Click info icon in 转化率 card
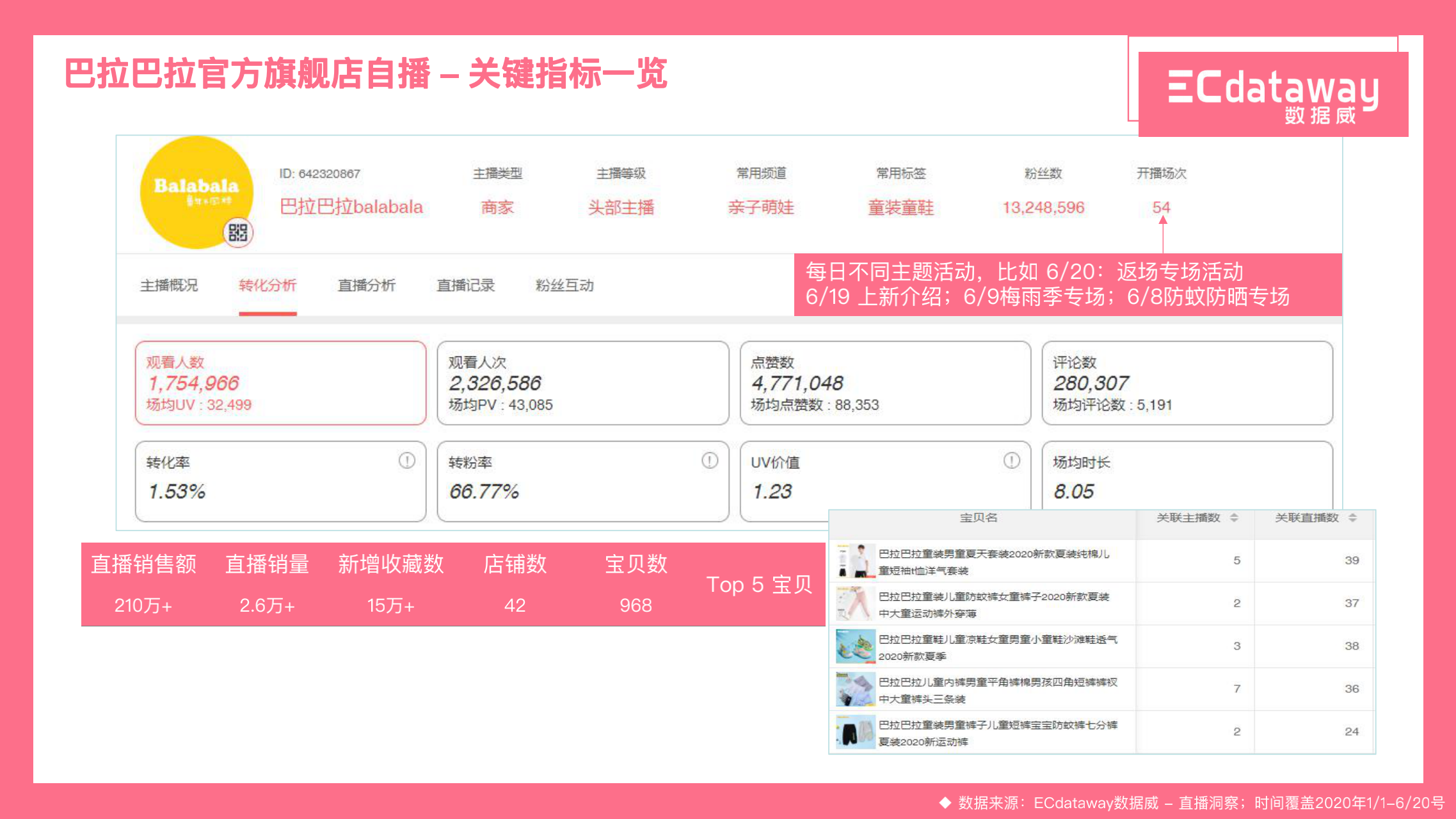This screenshot has width=1456, height=819. [x=407, y=461]
